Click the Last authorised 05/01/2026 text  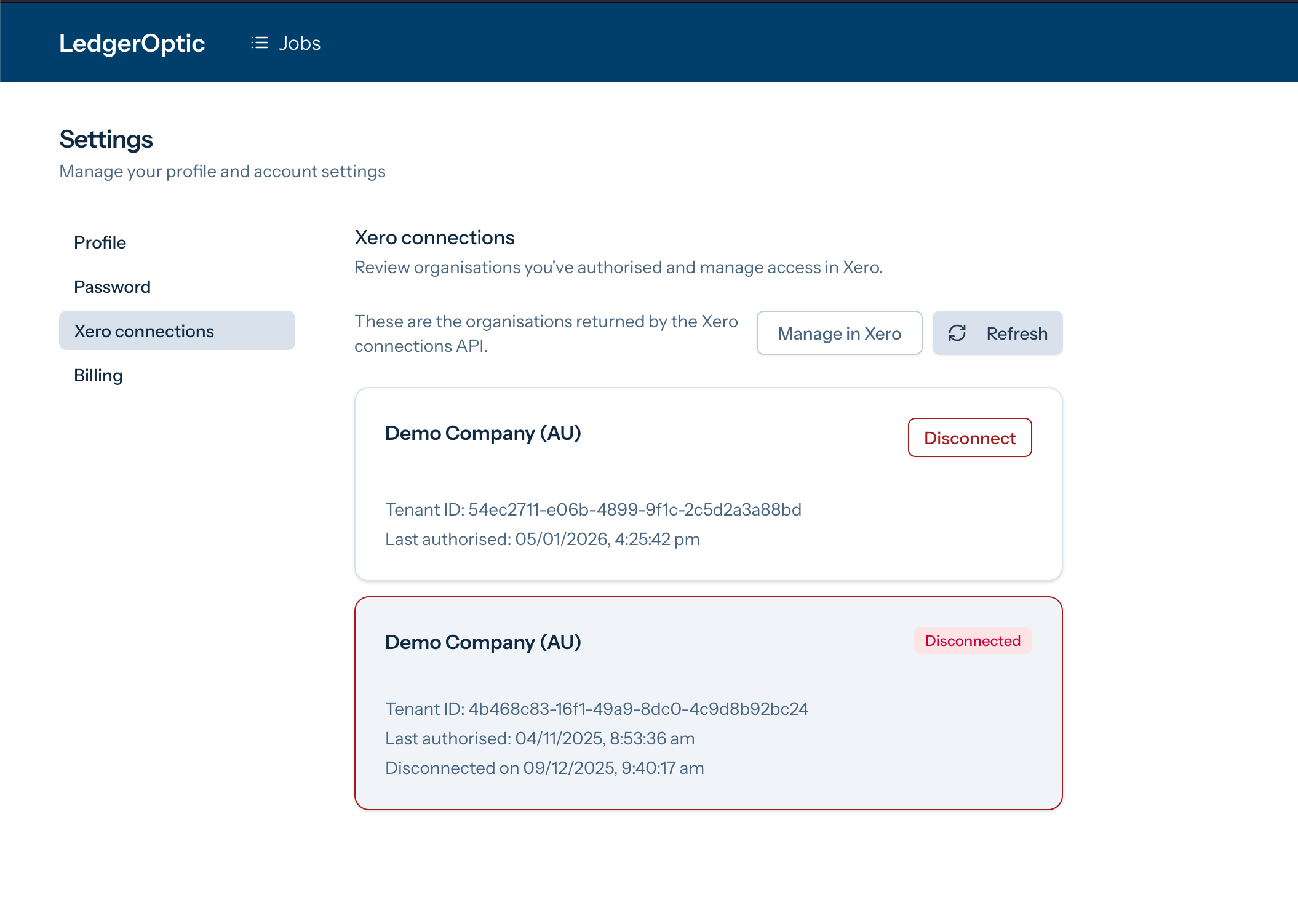coord(542,539)
